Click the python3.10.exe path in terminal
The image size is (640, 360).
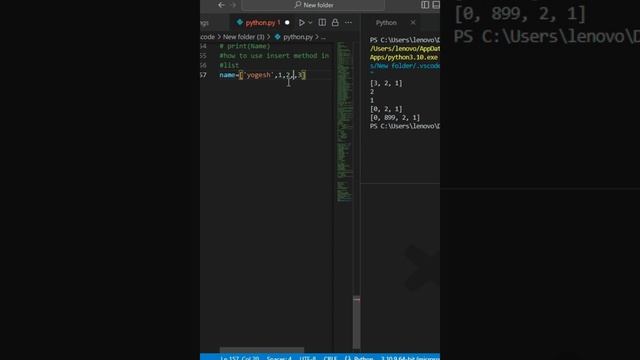404,58
